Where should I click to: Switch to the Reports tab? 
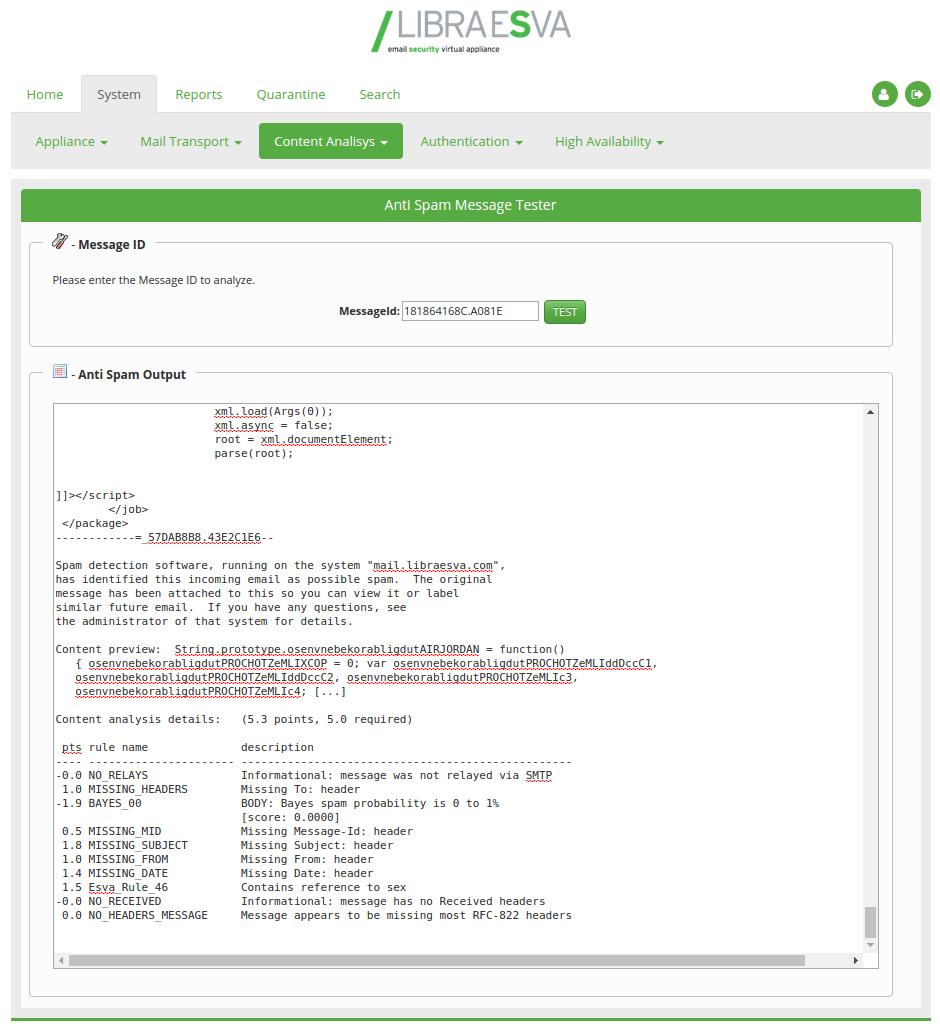[x=198, y=94]
